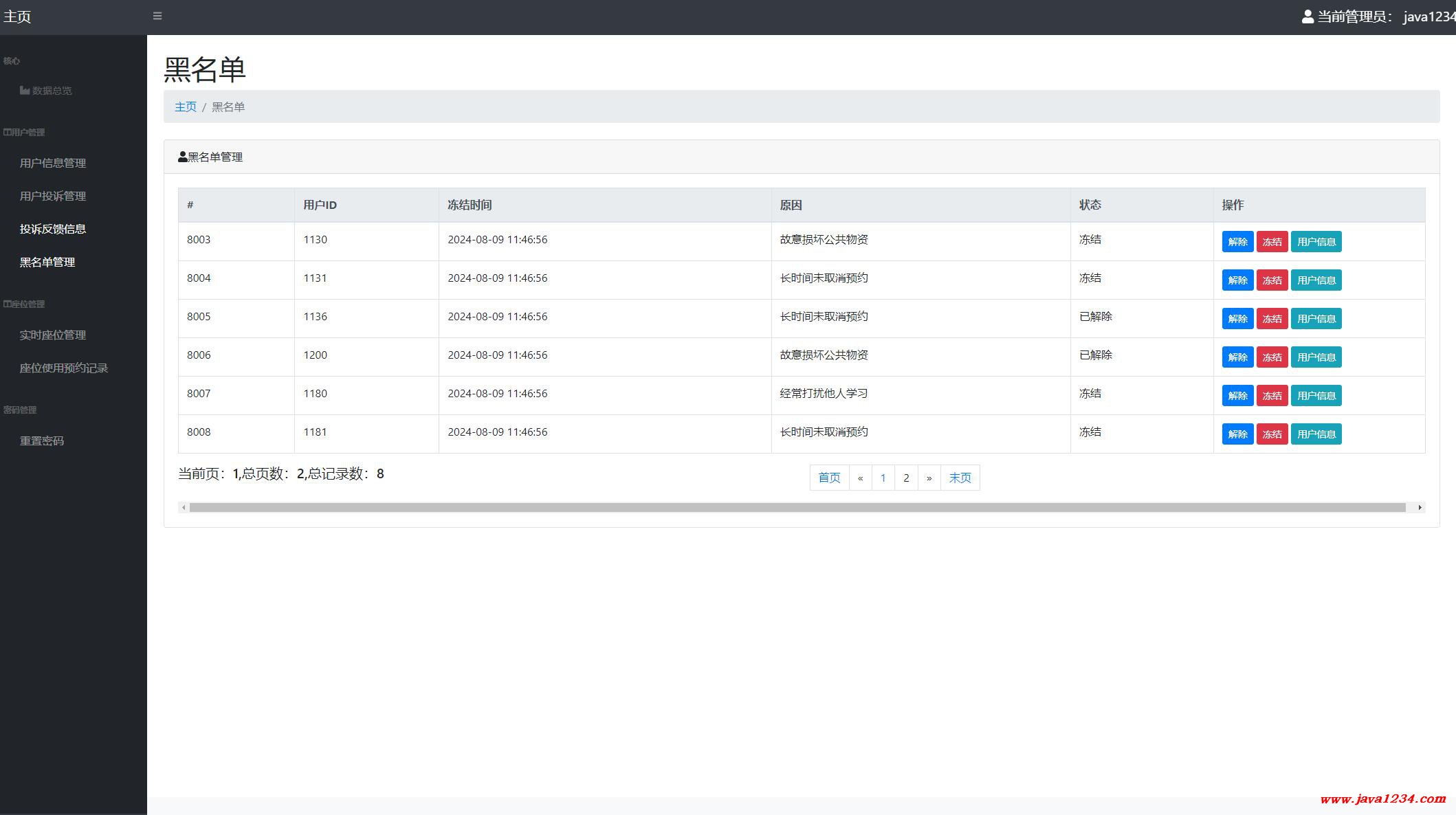The height and width of the screenshot is (815, 1456).
Task: Open 用户投诉管理 in the sidebar
Action: click(53, 196)
